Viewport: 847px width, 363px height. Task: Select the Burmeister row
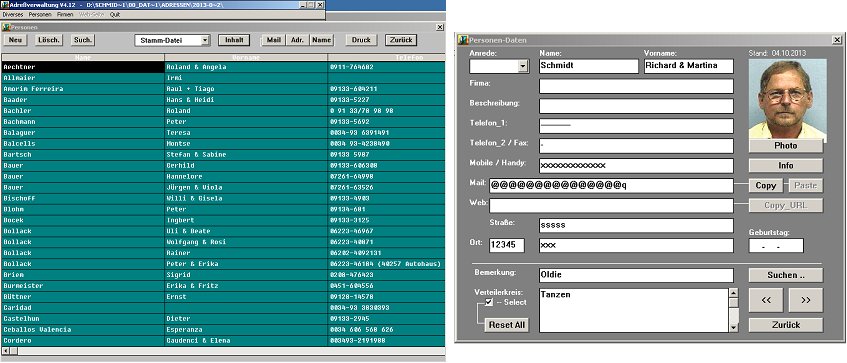click(223, 286)
